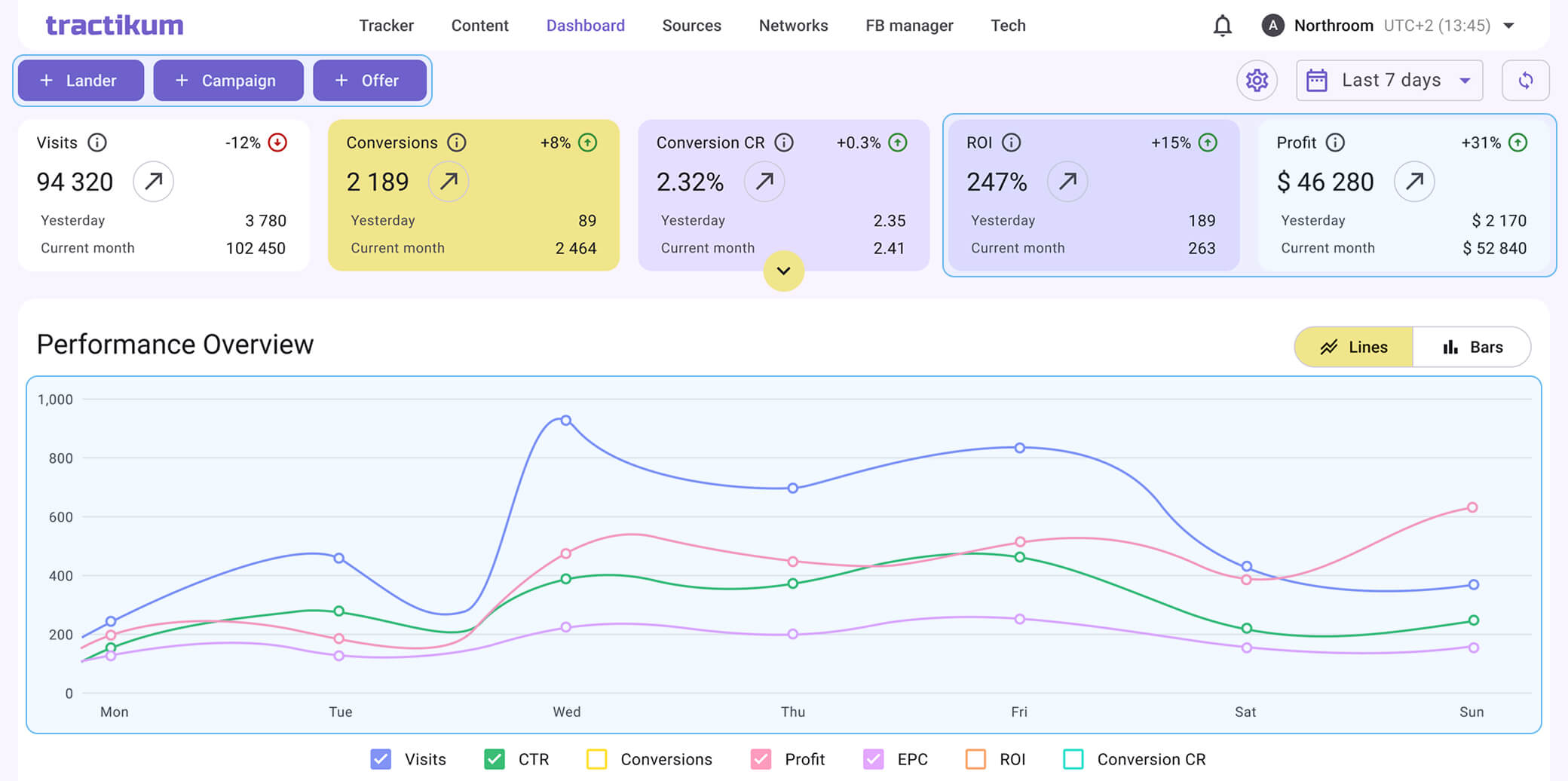
Task: Add a new Lander
Action: coord(81,80)
